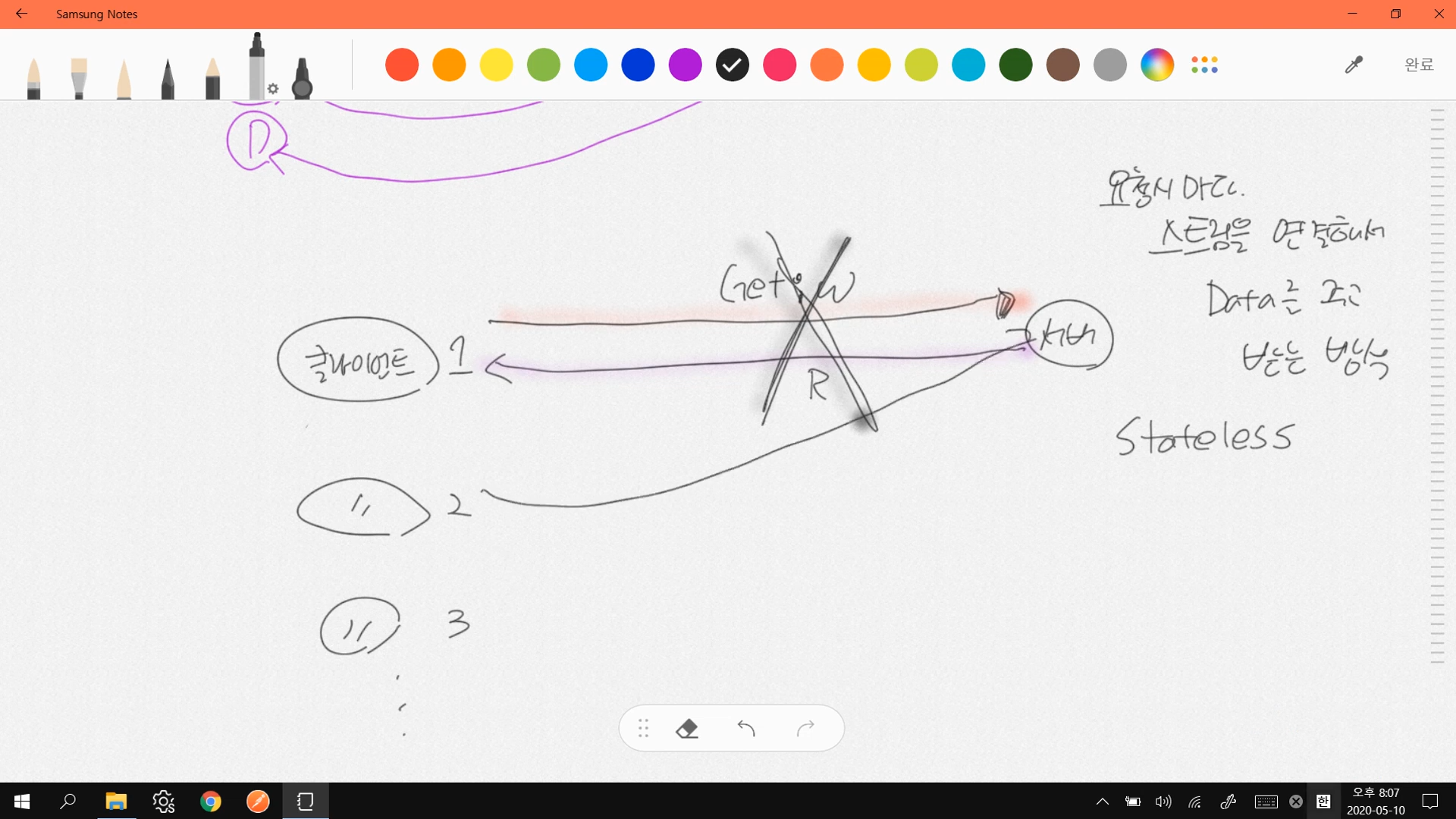This screenshot has width=1456, height=819.
Task: Select the calligraphy brush tool
Action: [x=79, y=78]
